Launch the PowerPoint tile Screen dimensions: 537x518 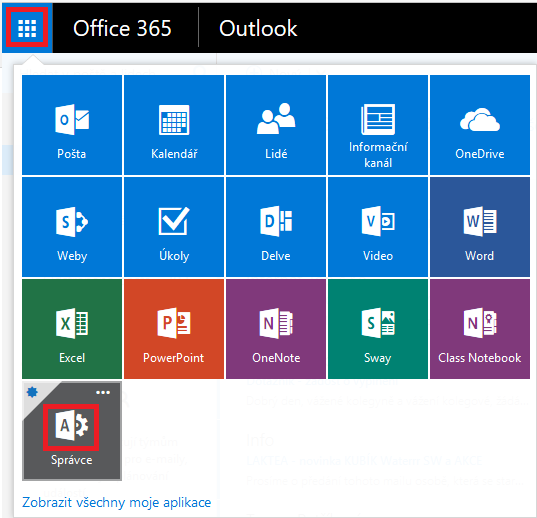point(174,329)
